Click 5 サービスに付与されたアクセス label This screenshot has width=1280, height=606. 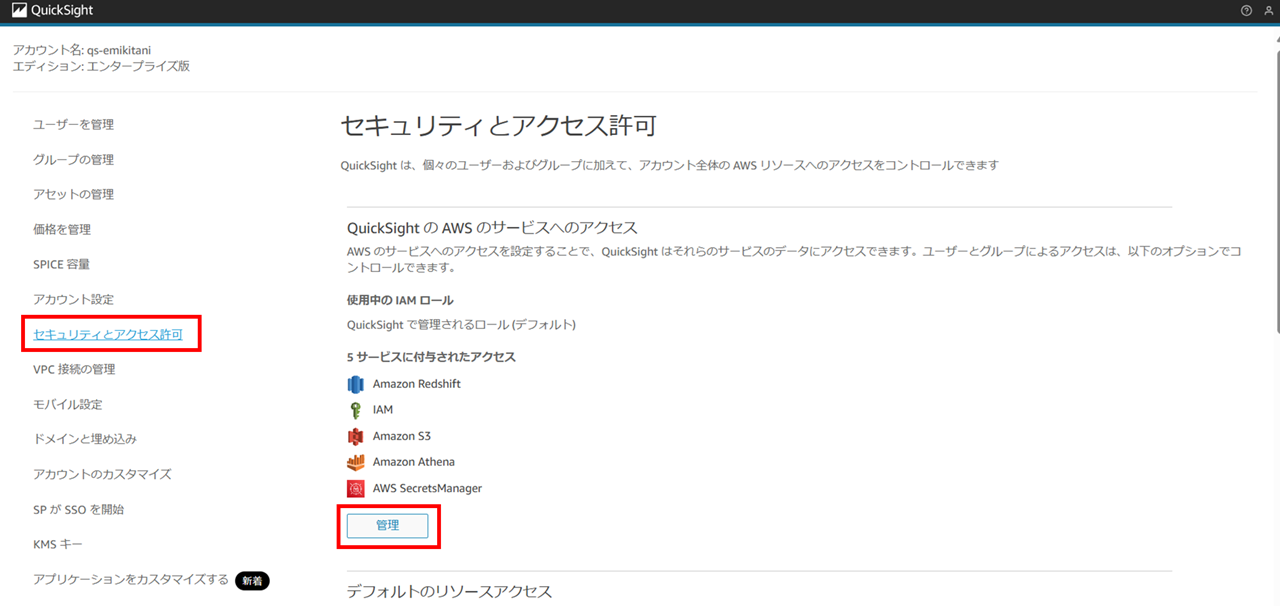pyautogui.click(x=431, y=357)
